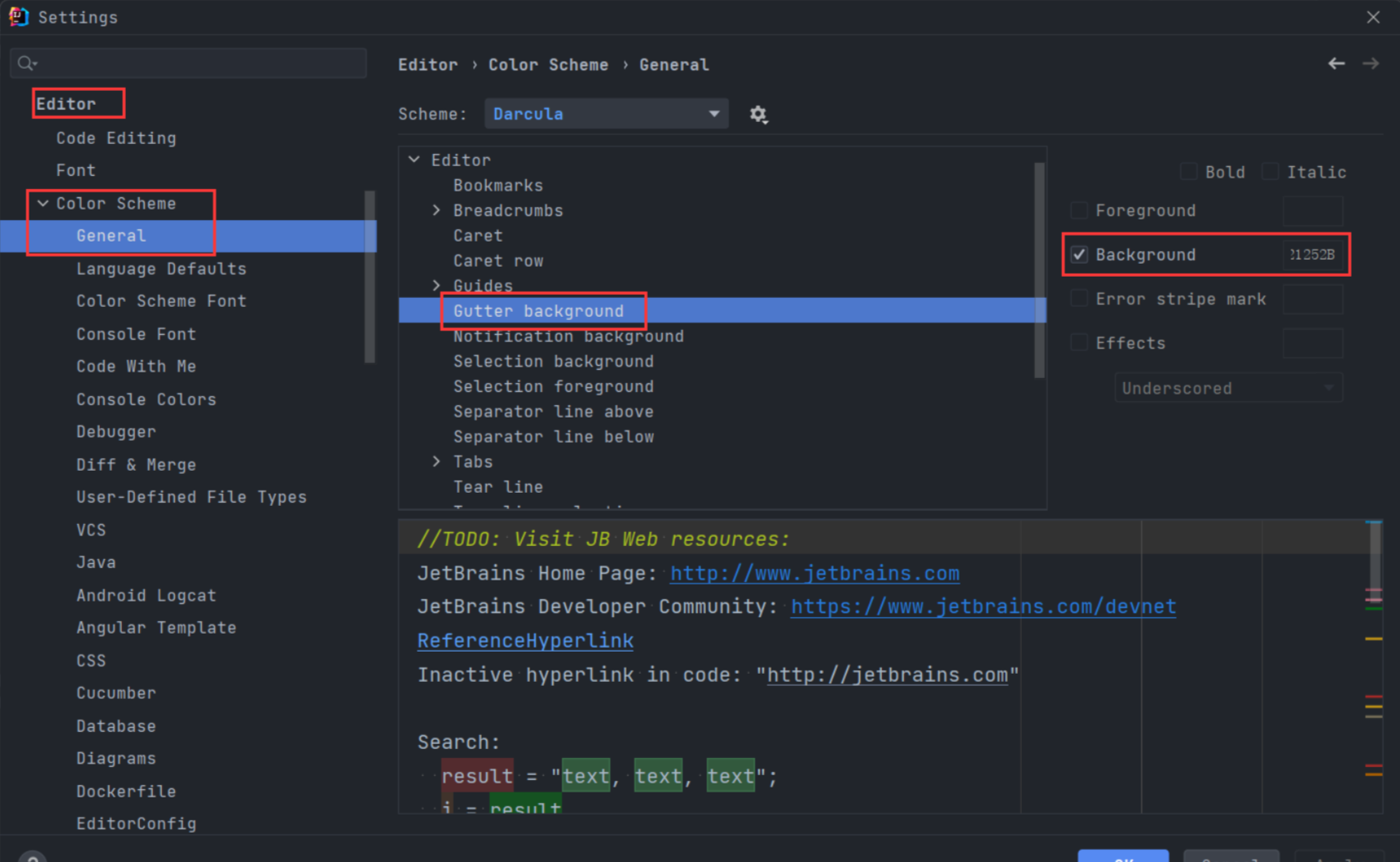Viewport: 1400px width, 862px height.
Task: Expand the Tabs node
Action: tap(436, 462)
